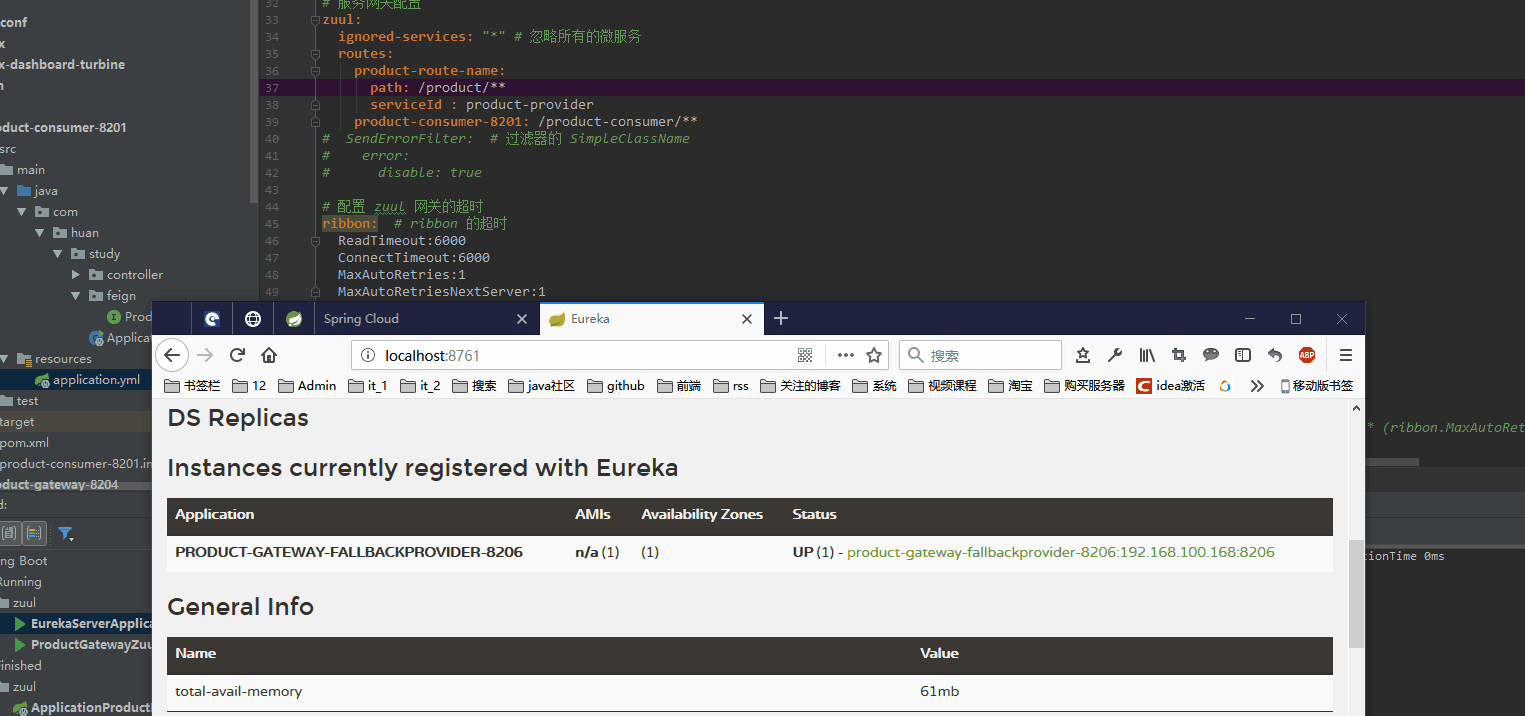Click line 37 path /product/** in editor
The height and width of the screenshot is (716, 1525).
click(437, 88)
